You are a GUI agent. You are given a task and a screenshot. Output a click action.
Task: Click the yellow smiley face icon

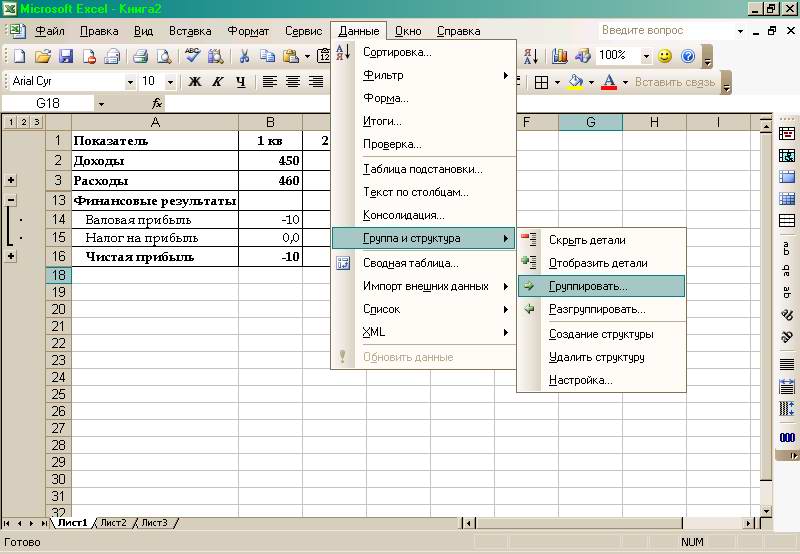665,56
